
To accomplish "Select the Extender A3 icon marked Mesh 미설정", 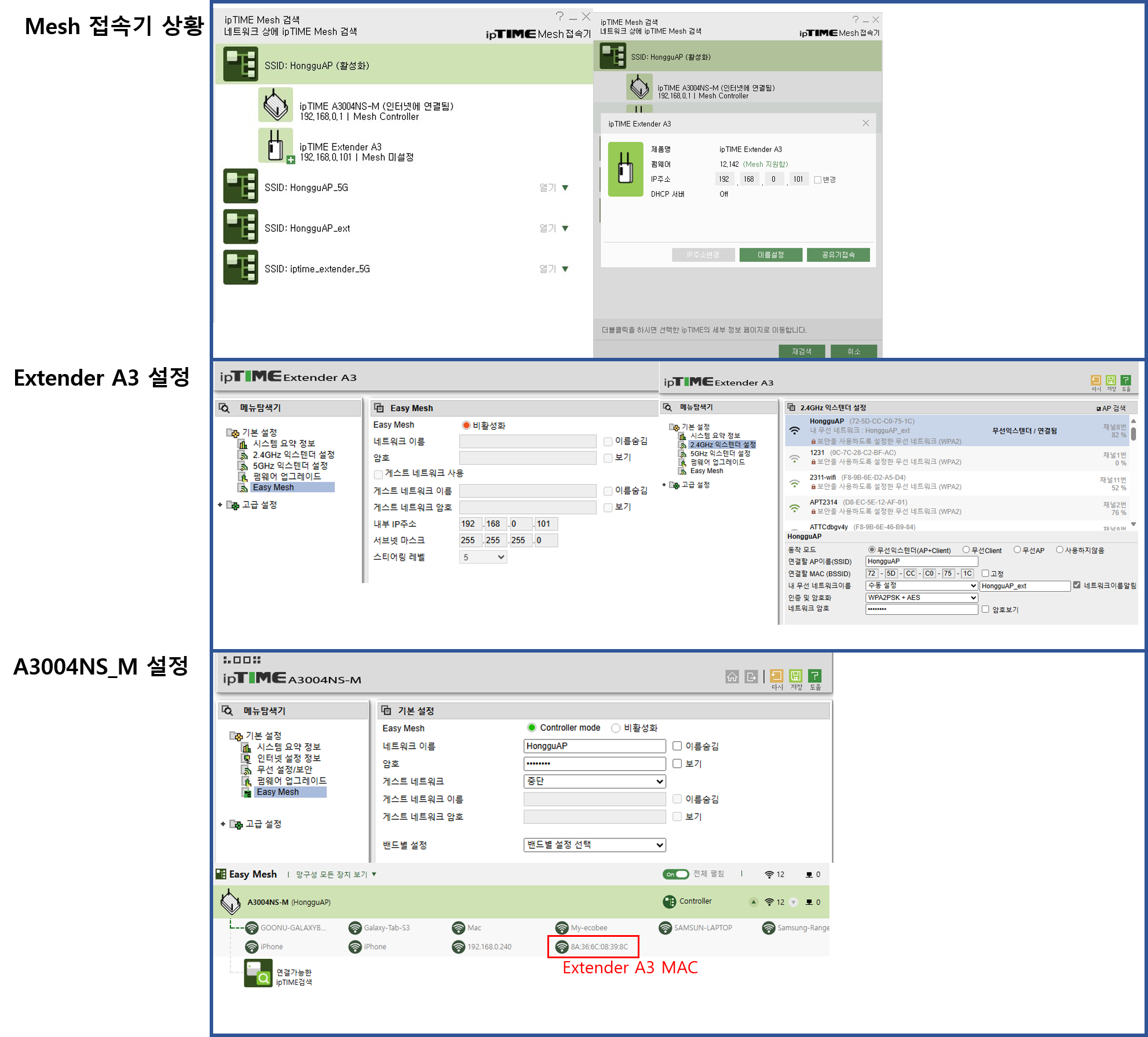I will (276, 145).
